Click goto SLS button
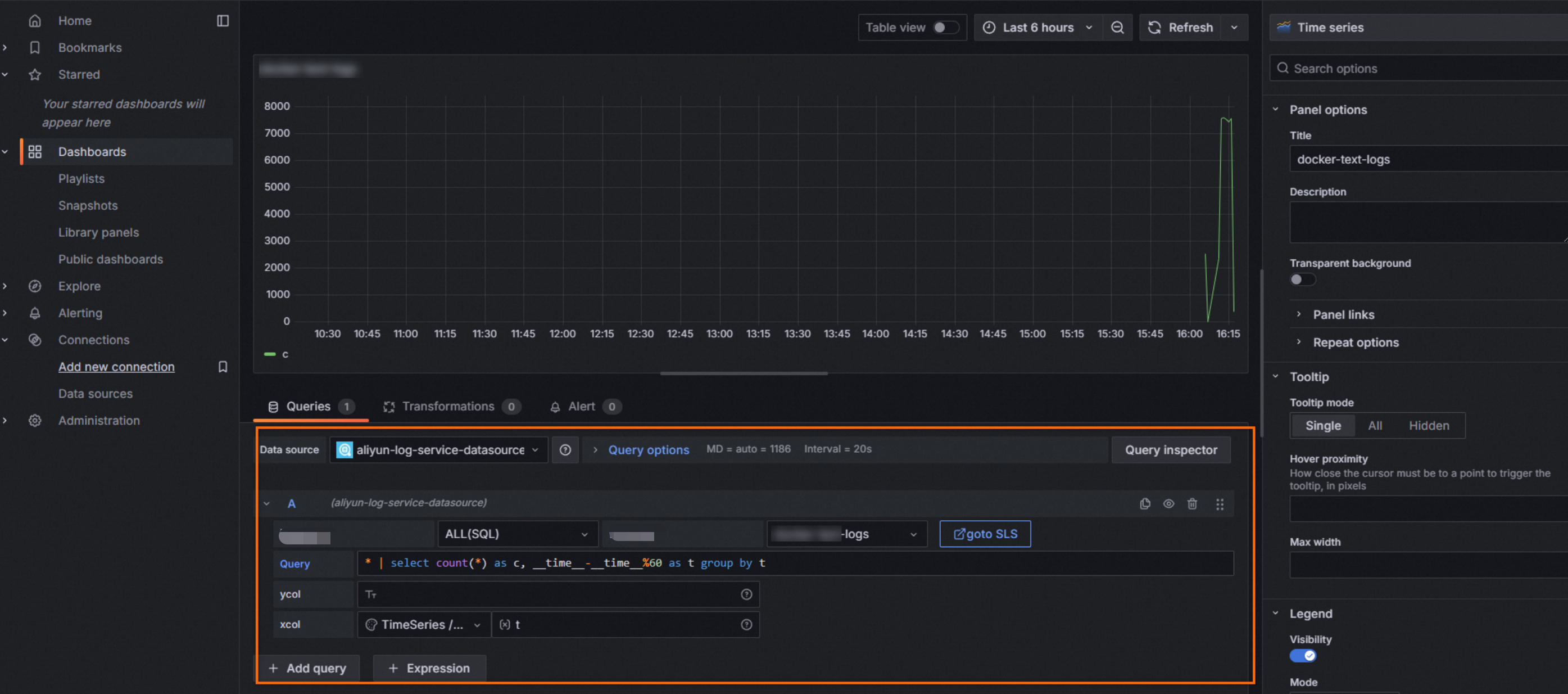 point(984,534)
